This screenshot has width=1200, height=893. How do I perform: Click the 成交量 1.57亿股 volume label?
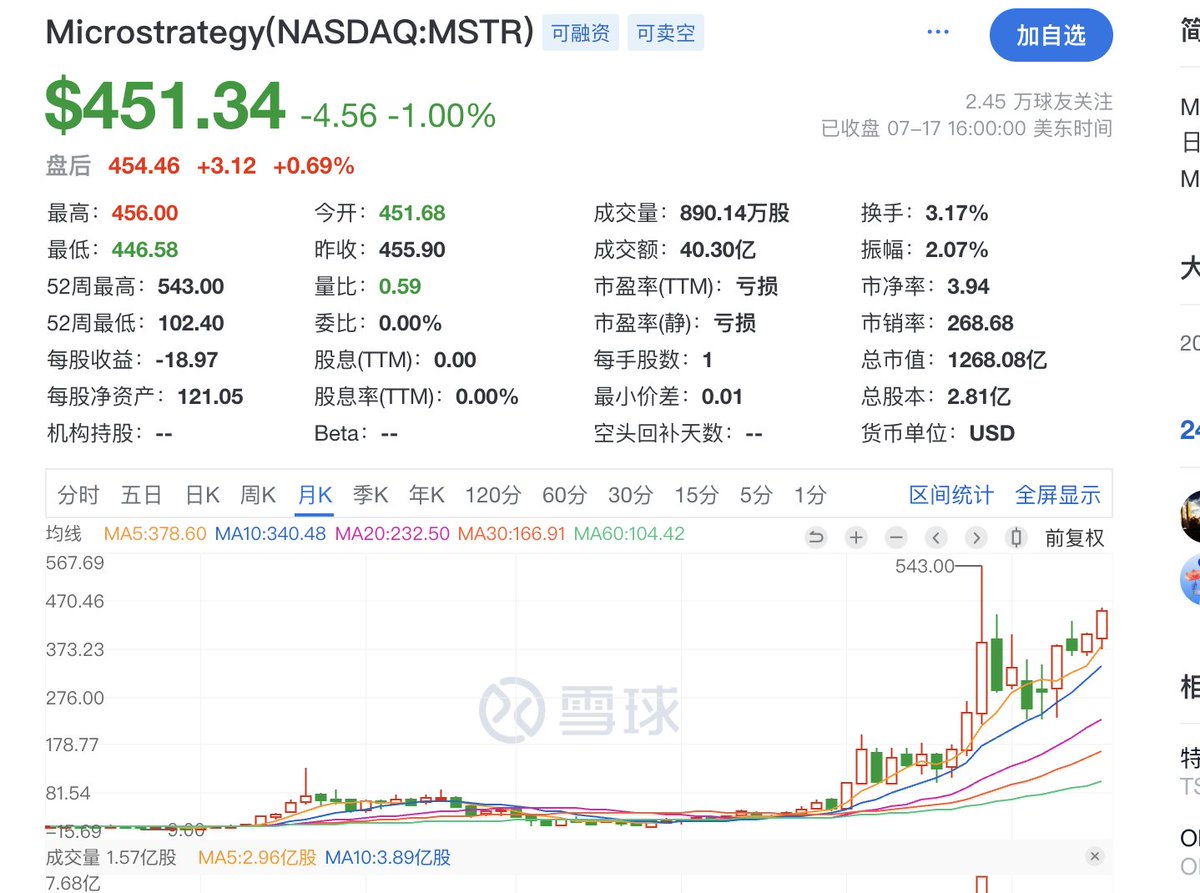tap(112, 857)
